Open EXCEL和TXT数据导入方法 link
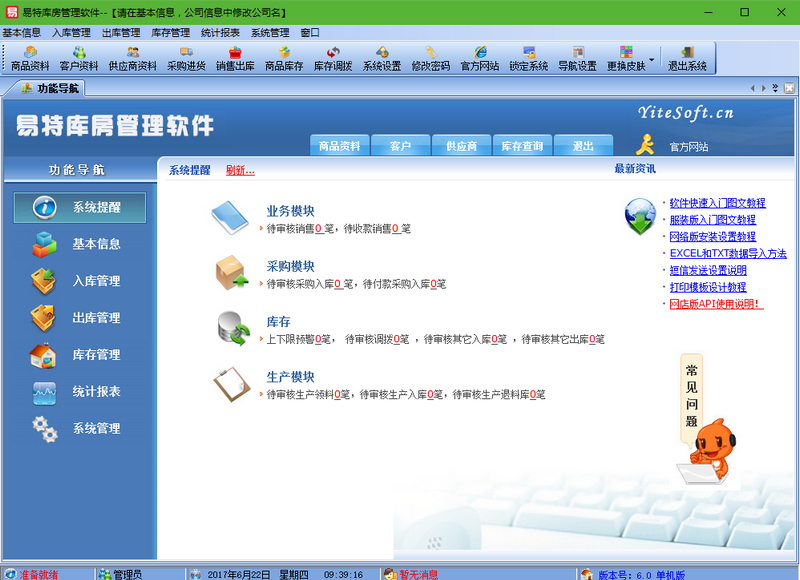800x580 pixels. coord(728,254)
